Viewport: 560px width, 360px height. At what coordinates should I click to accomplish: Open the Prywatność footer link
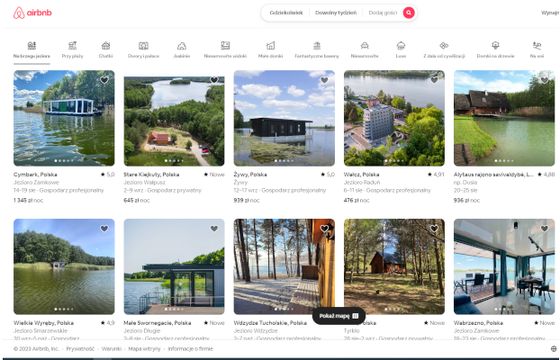point(80,349)
